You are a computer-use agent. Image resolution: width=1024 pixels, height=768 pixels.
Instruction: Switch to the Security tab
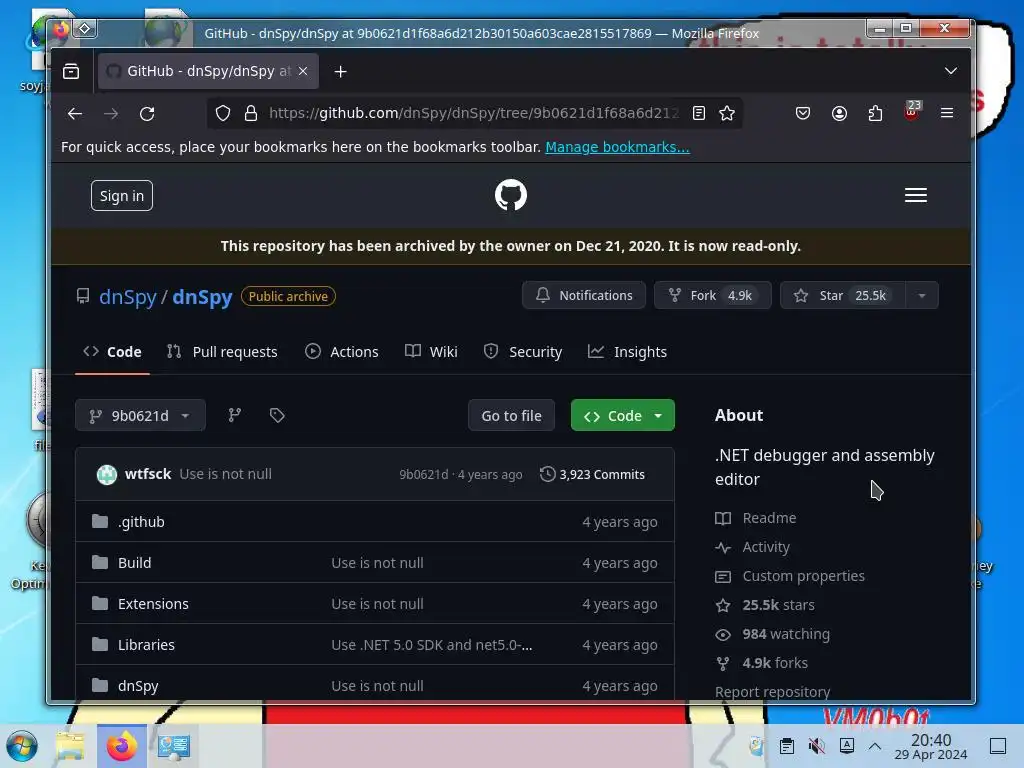[x=522, y=352]
